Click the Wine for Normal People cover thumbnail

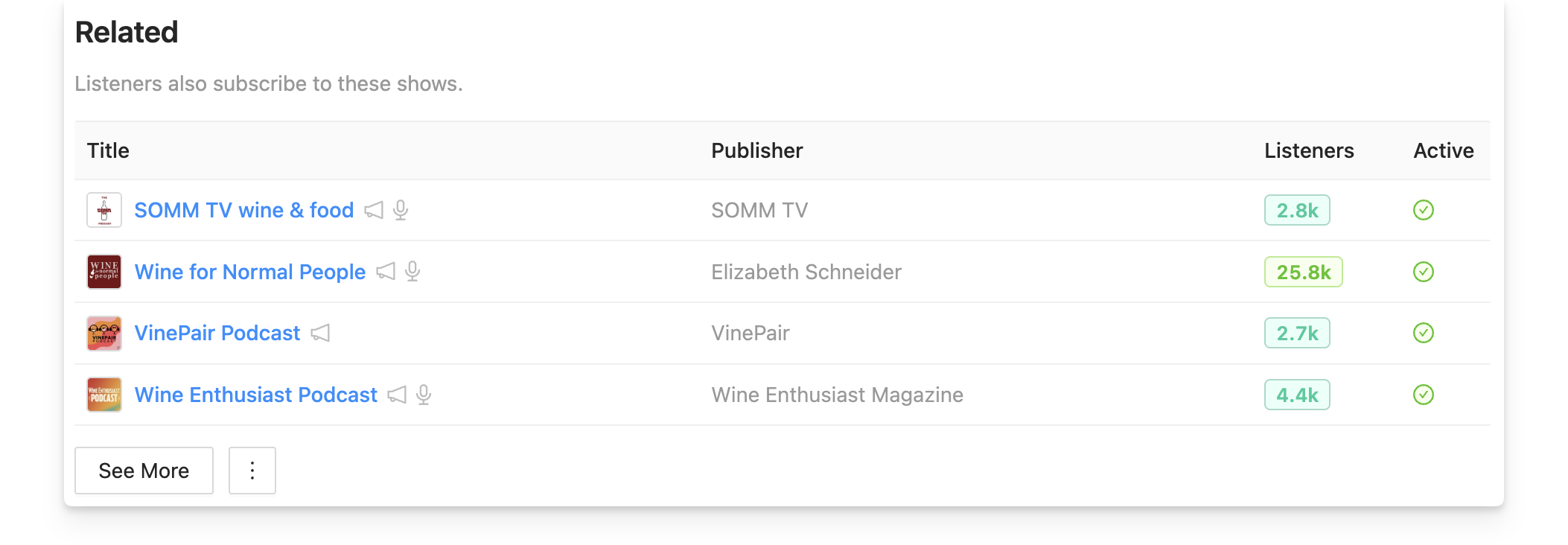pyautogui.click(x=104, y=272)
